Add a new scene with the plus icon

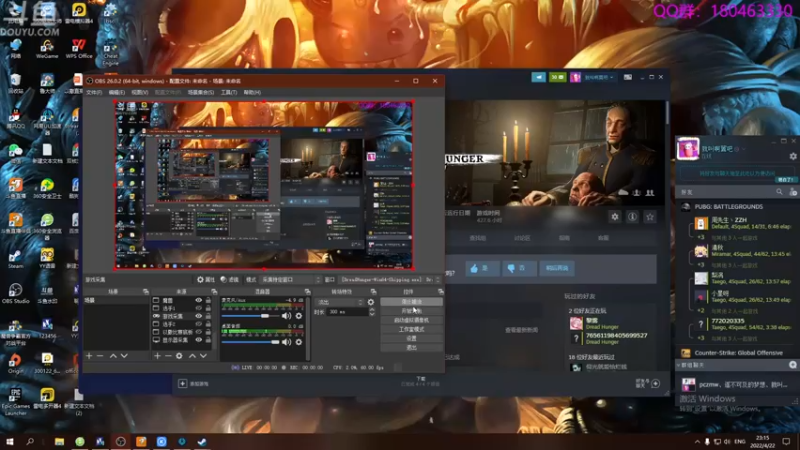pyautogui.click(x=89, y=356)
